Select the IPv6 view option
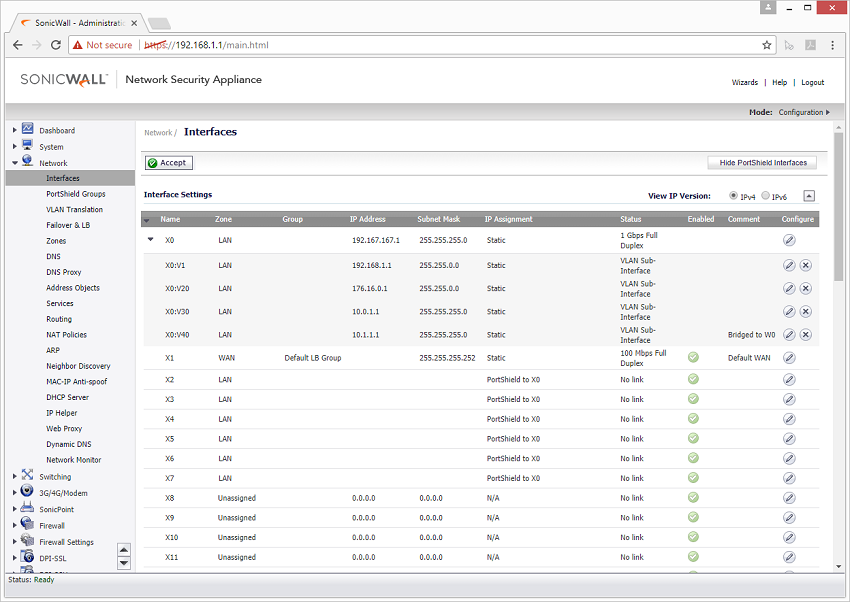Viewport: 850px width, 602px height. [765, 196]
